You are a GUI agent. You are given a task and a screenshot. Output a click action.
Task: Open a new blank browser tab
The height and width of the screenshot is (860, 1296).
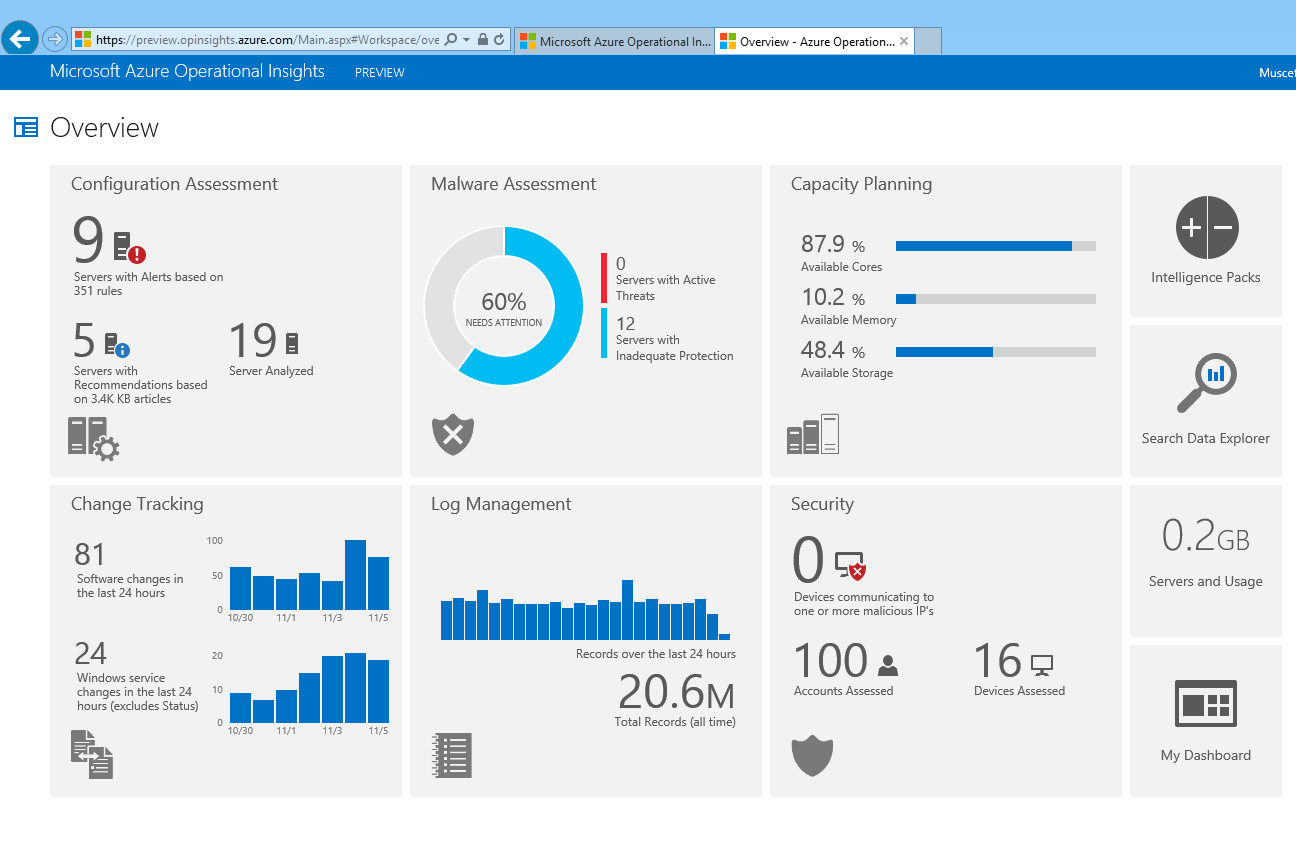click(x=928, y=41)
